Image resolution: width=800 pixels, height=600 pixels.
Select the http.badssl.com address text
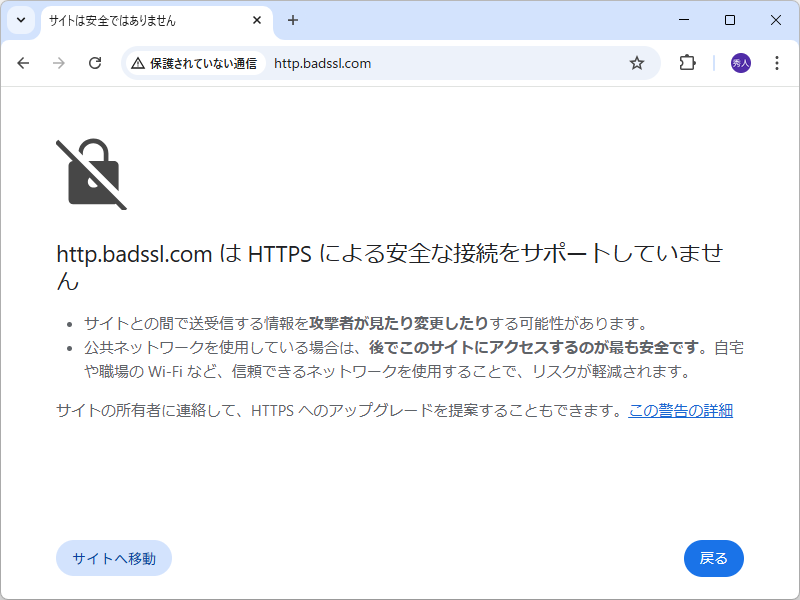coord(320,62)
